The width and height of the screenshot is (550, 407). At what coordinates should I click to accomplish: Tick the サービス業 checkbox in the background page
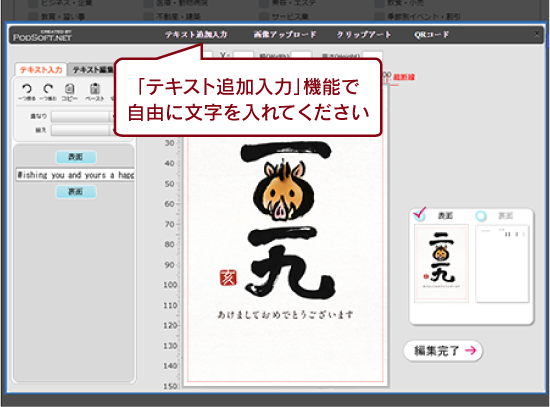tap(264, 16)
